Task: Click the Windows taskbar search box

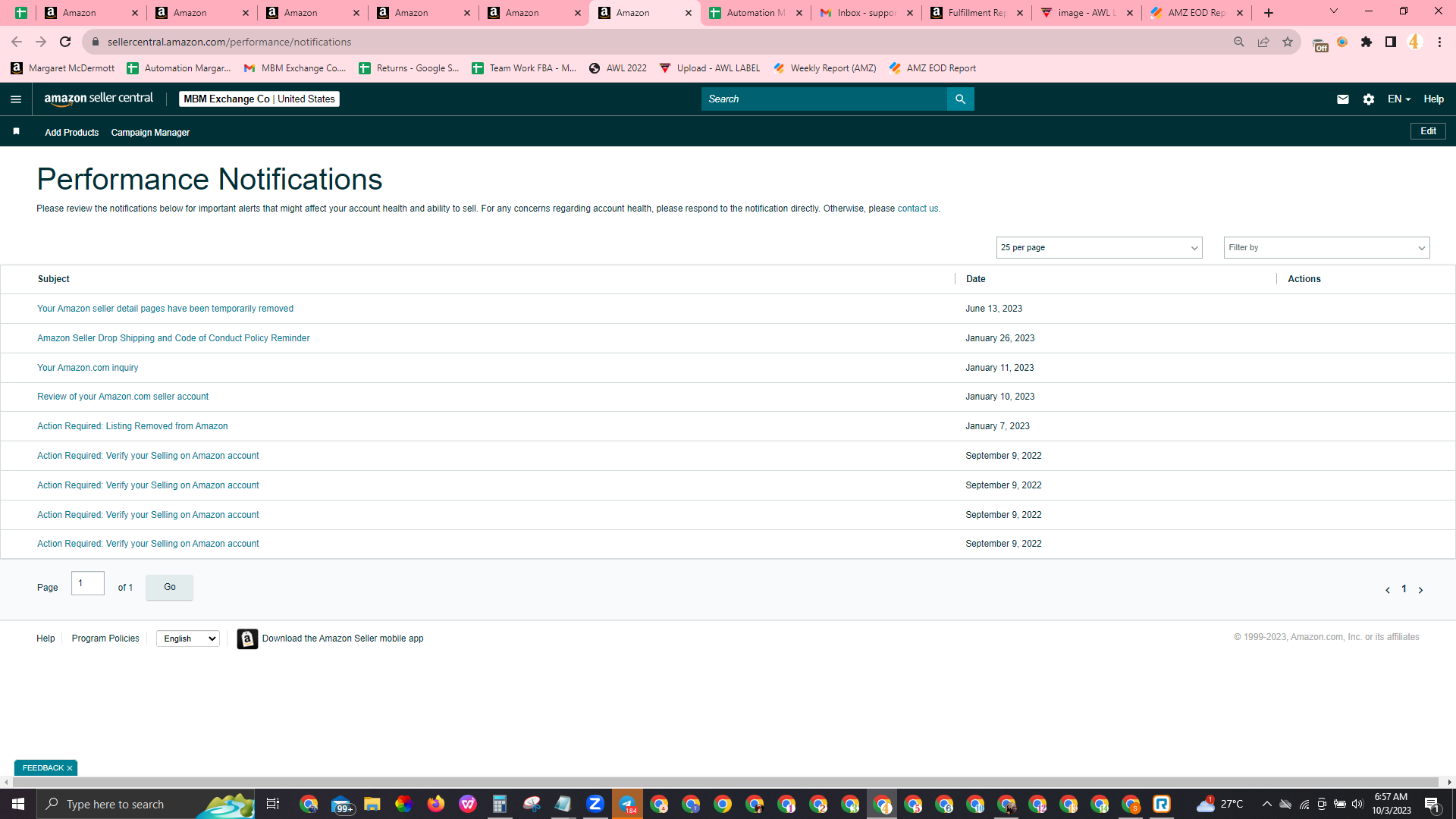Action: [146, 804]
